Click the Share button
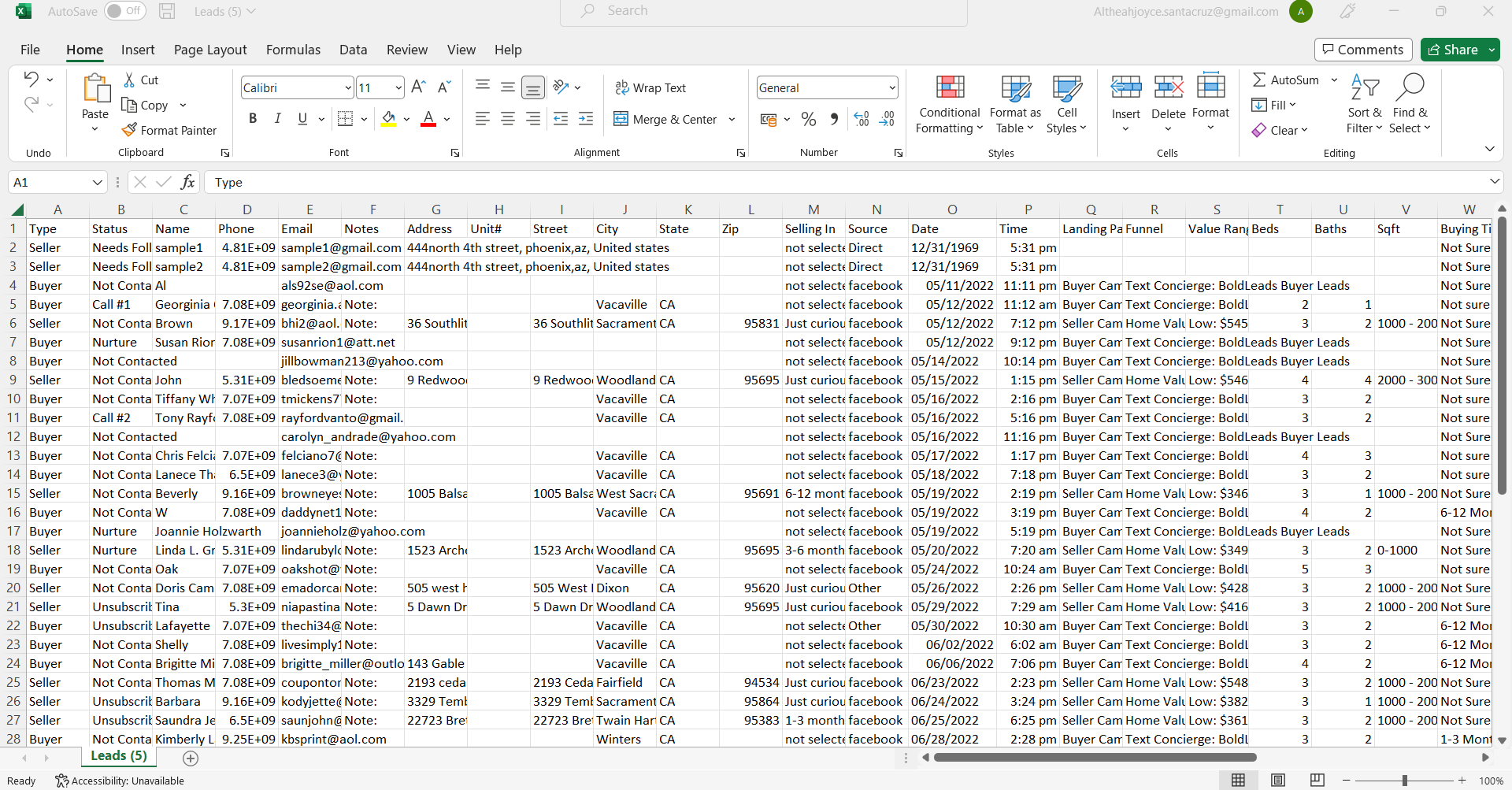 [x=1453, y=50]
